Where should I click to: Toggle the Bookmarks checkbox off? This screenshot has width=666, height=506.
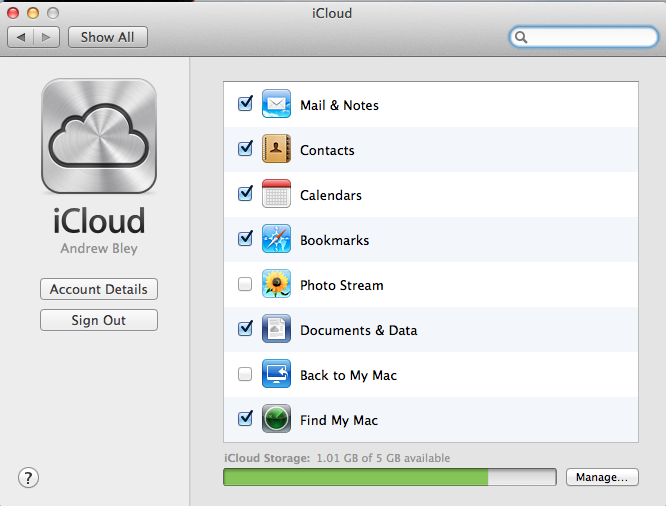pos(245,238)
